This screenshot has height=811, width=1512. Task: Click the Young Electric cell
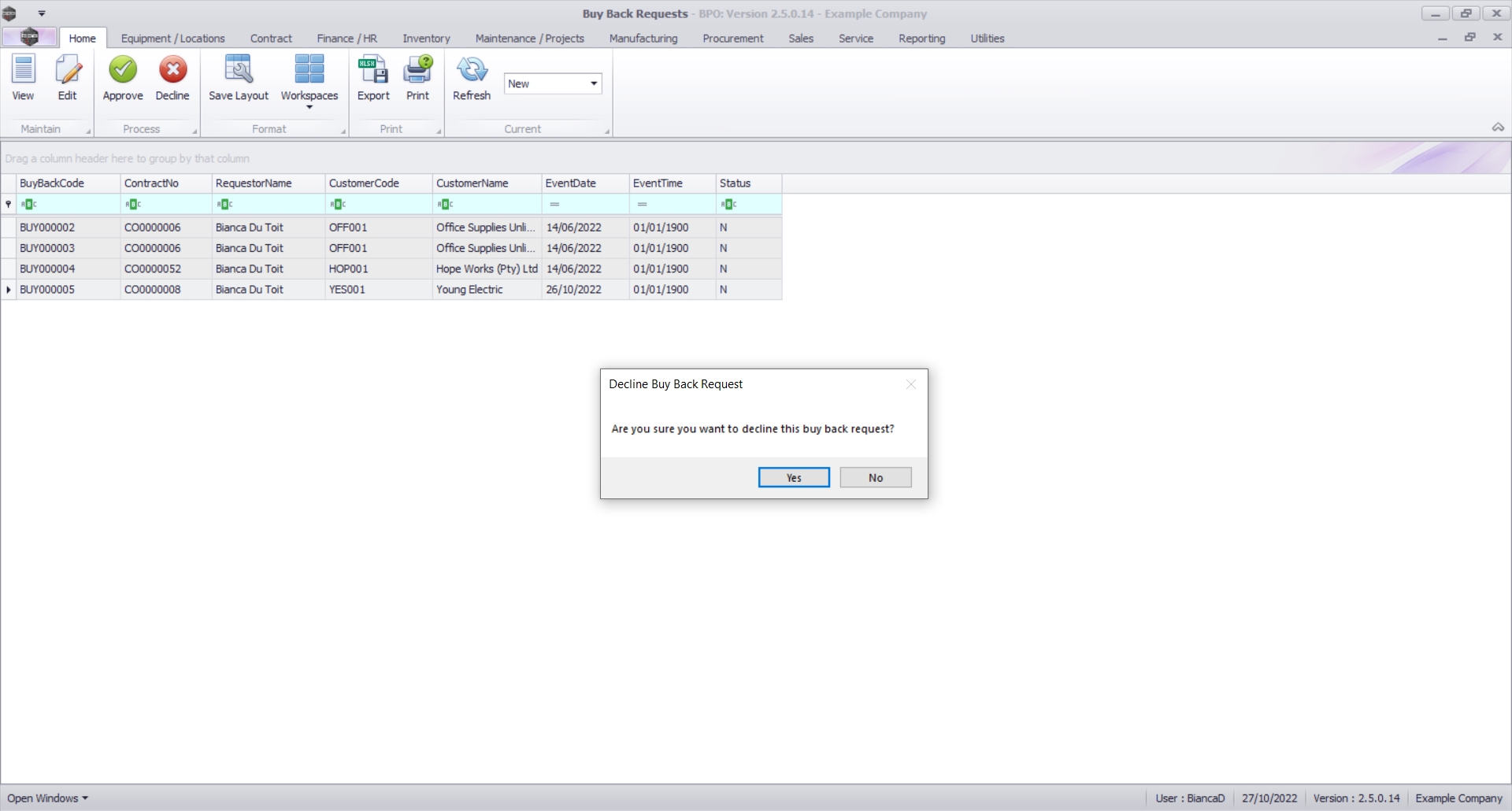click(x=487, y=289)
